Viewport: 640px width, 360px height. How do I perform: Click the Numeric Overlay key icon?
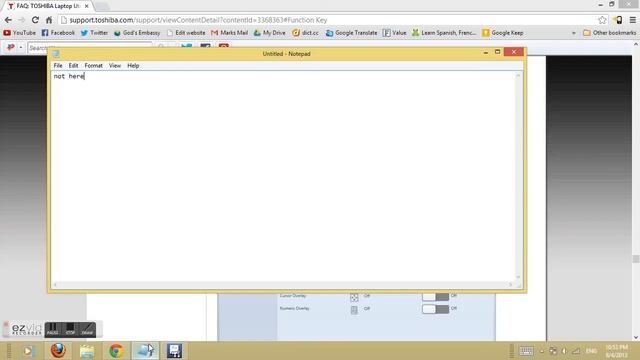354,310
